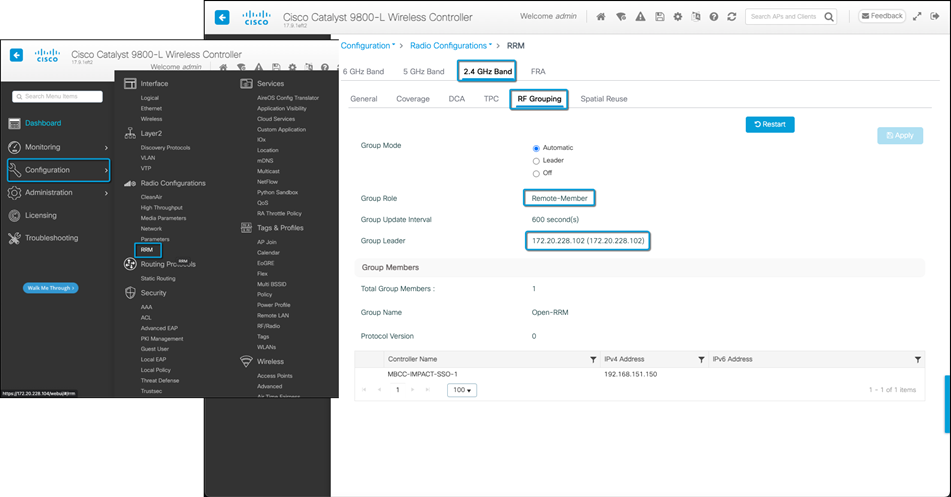Log out using the exit arrow icon
The height and width of the screenshot is (497, 951).
pyautogui.click(x=935, y=16)
